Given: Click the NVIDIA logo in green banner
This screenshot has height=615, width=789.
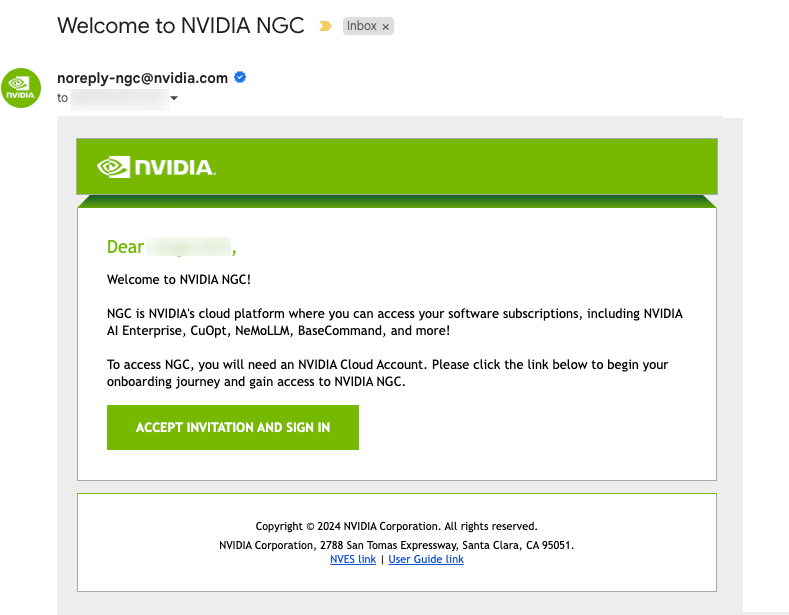Looking at the screenshot, I should tap(156, 166).
